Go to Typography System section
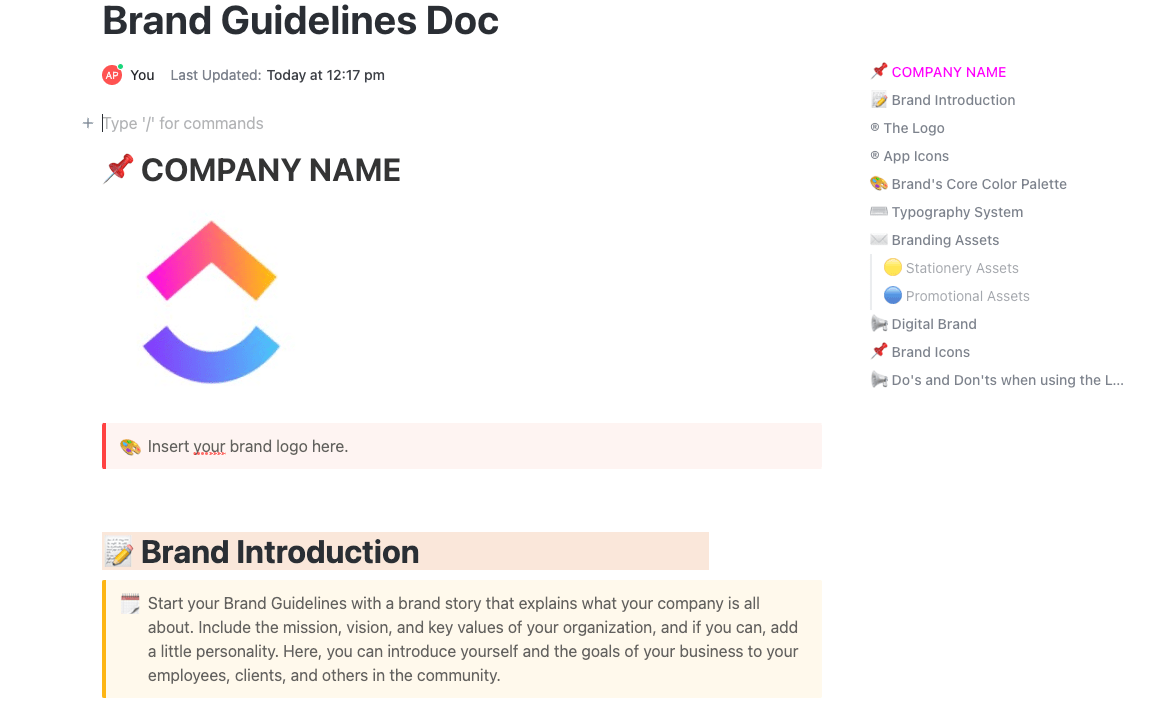The image size is (1156, 728). point(957,212)
